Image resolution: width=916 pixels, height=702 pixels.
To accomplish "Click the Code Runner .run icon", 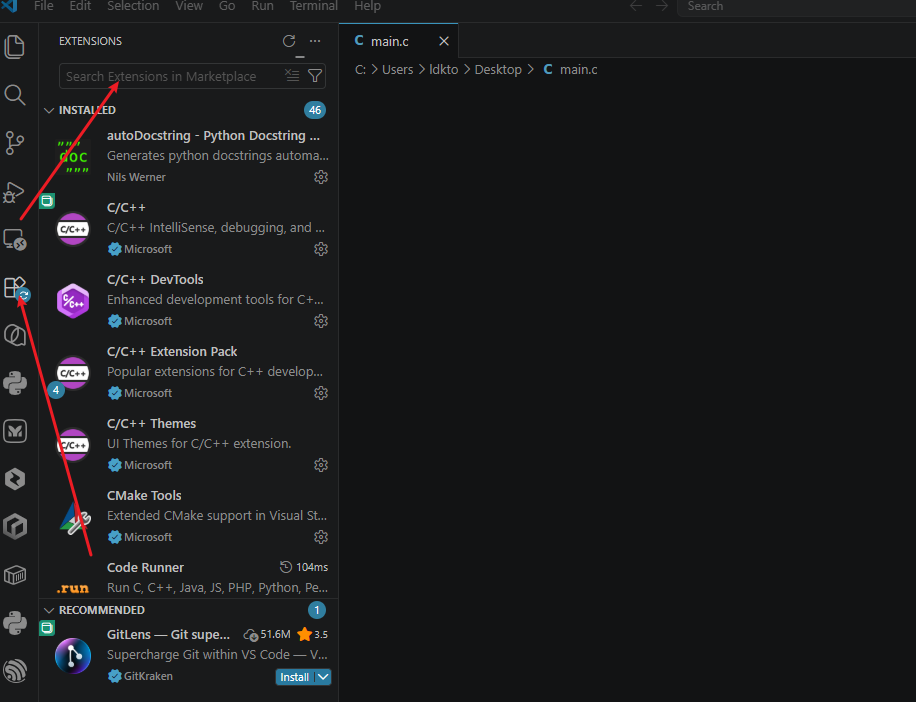I will coord(73,588).
